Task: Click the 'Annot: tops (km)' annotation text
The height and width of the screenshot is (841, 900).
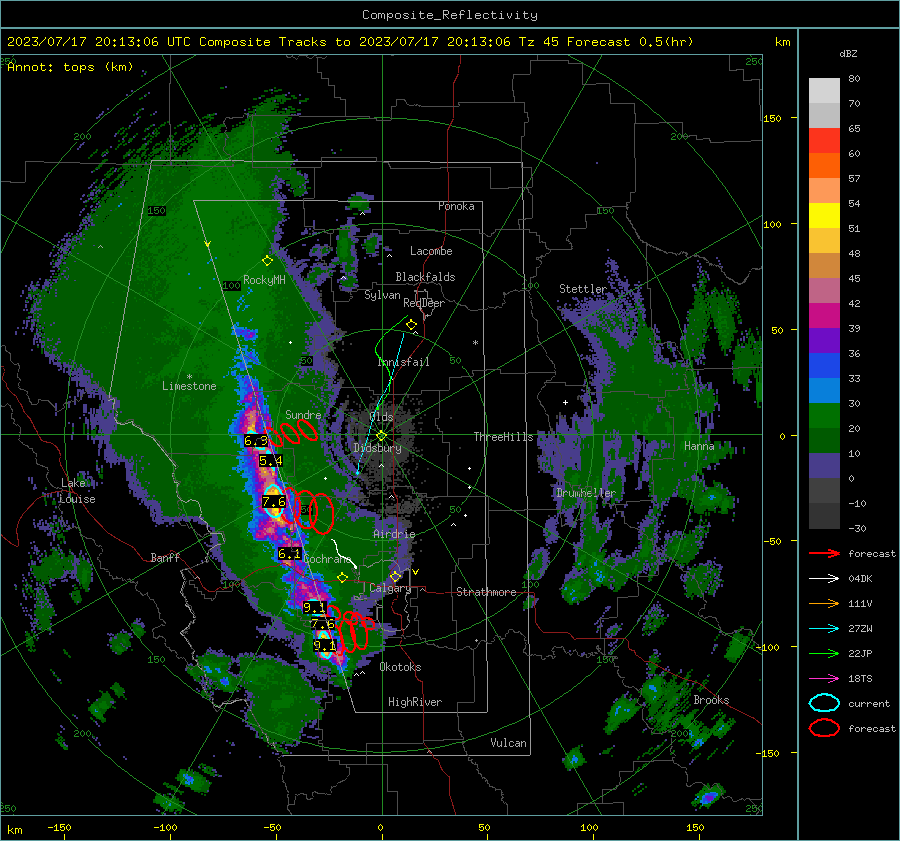Action: [x=70, y=67]
